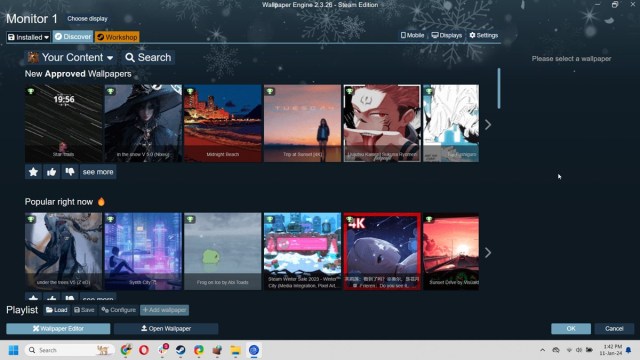Load a playlist
640x360 pixels.
pos(57,310)
